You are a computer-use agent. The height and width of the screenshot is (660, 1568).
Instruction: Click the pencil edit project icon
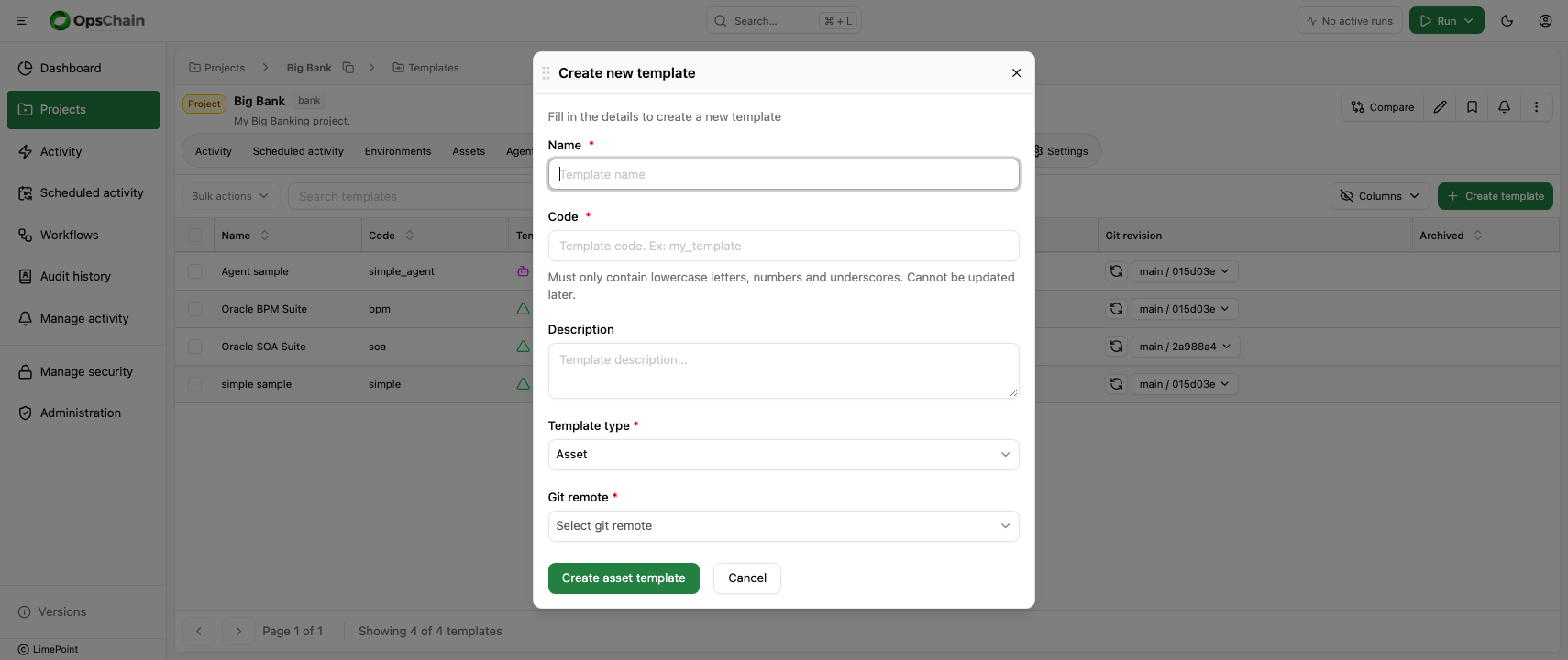tap(1441, 107)
